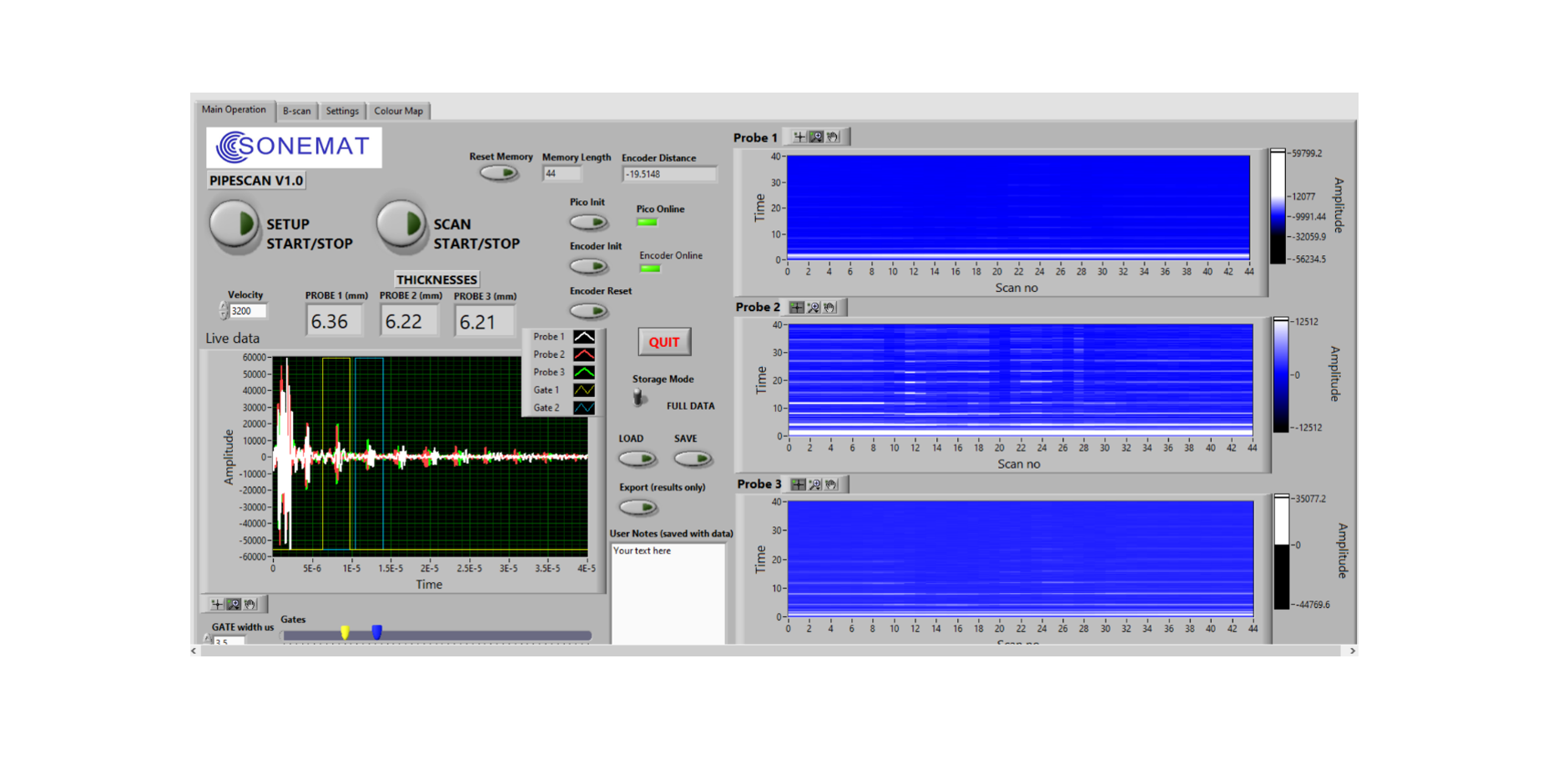
Task: Click the User Notes text box
Action: point(668,592)
